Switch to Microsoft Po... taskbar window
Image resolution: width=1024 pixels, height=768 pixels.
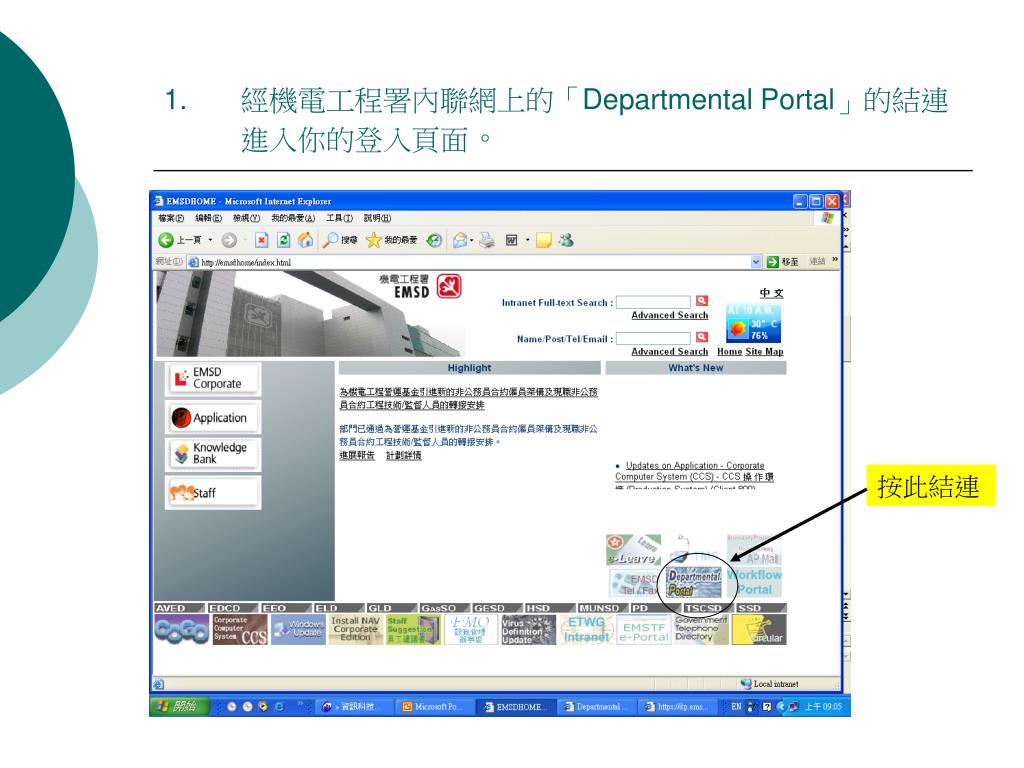tap(434, 707)
